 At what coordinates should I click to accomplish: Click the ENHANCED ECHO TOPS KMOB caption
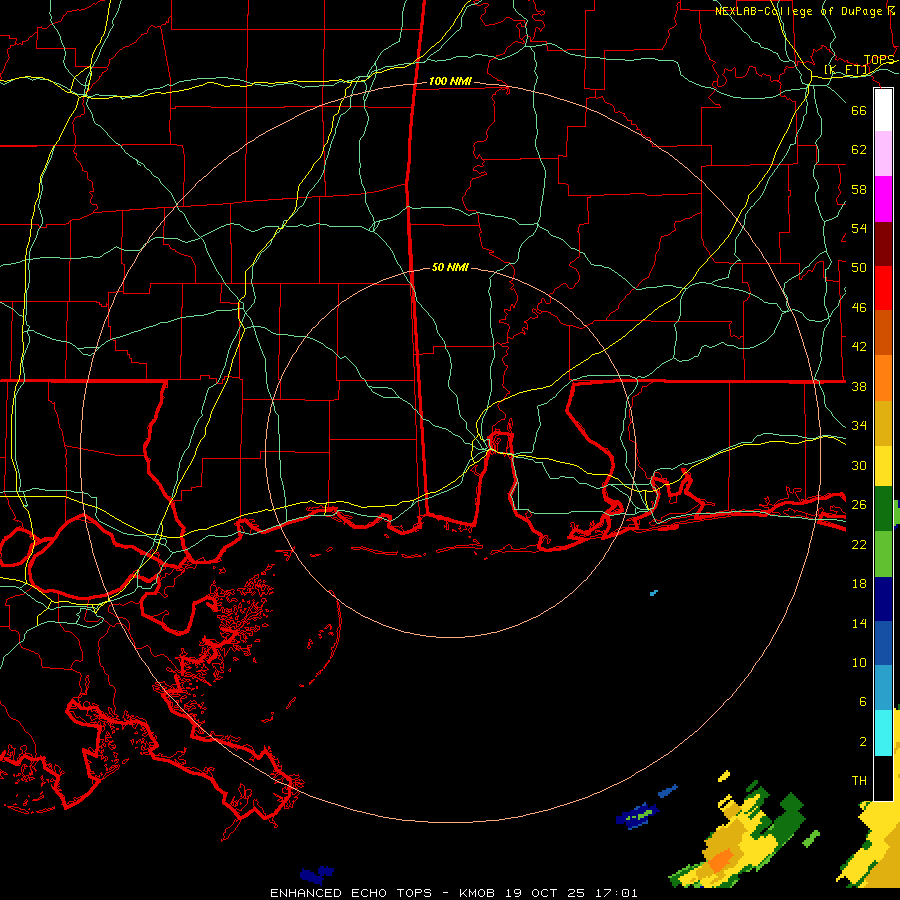tap(453, 893)
